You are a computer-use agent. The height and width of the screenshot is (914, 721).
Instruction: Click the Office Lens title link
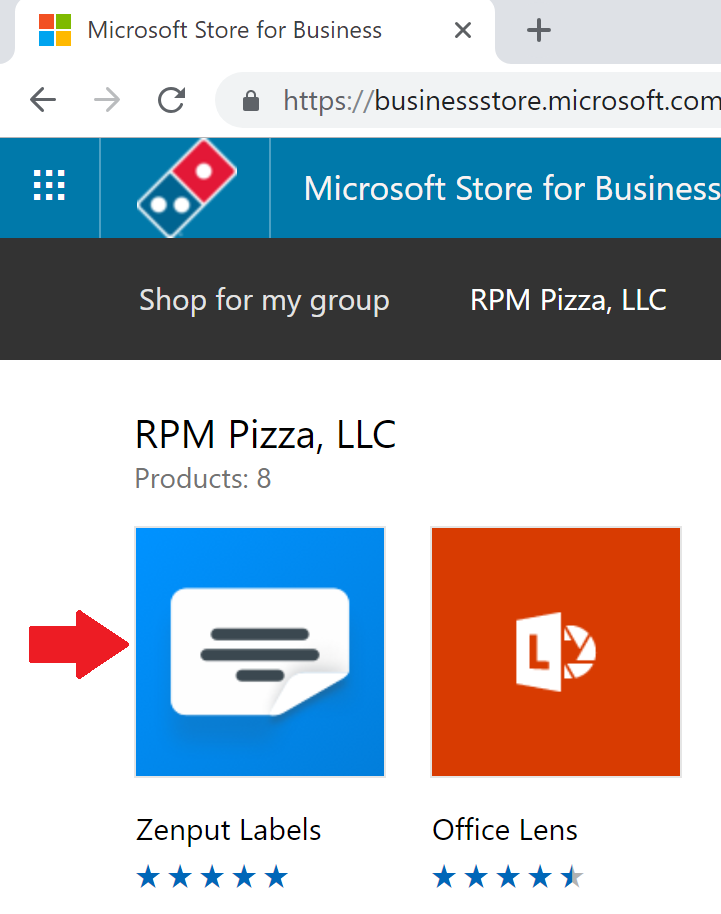505,830
